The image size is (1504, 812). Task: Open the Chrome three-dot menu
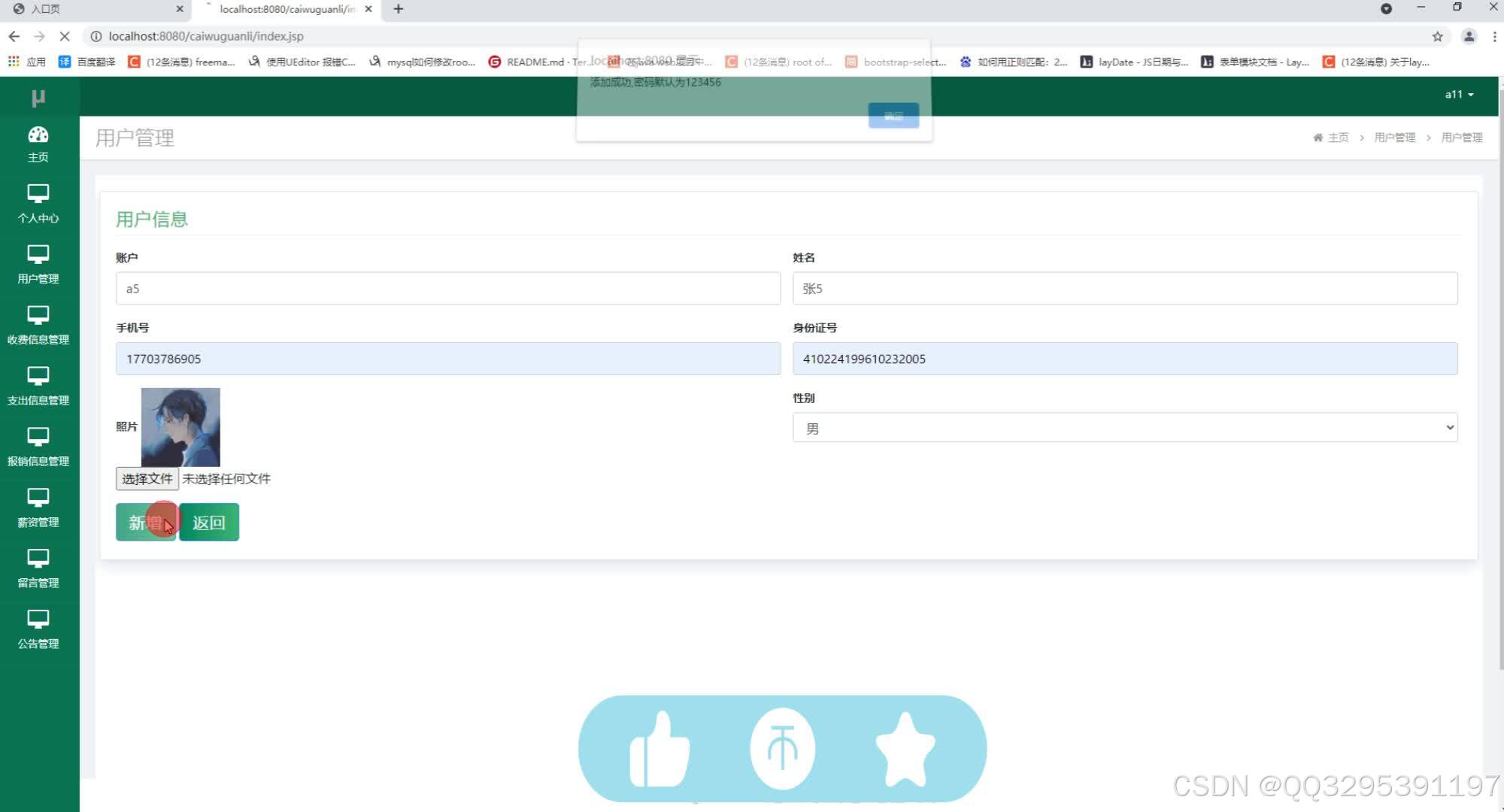[x=1494, y=36]
